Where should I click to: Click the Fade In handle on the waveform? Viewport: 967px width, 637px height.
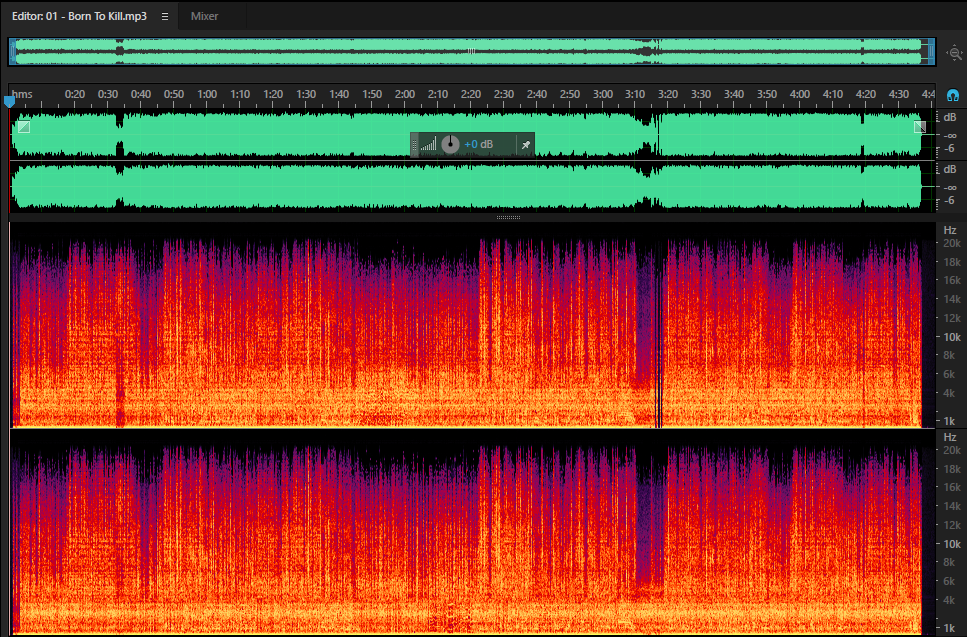[23, 126]
